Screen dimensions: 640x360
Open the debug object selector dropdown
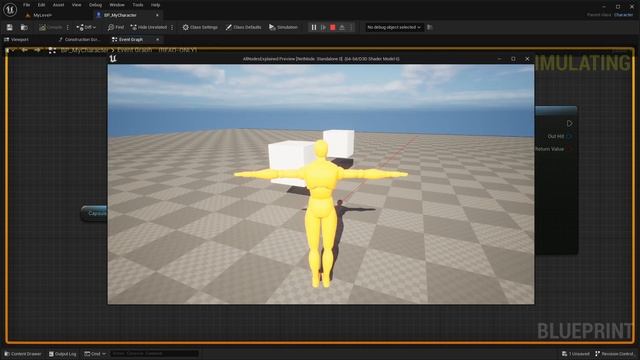[393, 27]
